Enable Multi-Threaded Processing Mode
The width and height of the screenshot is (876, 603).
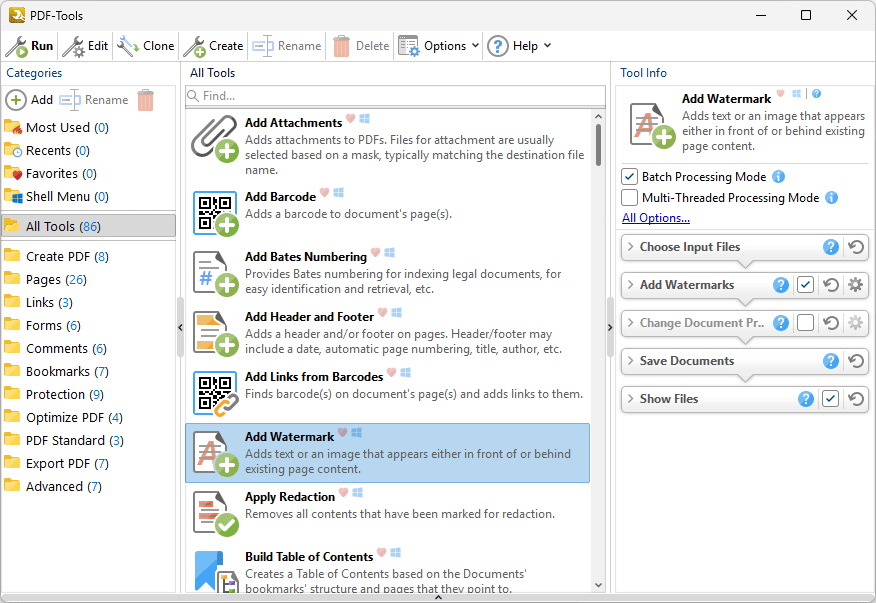[x=630, y=198]
